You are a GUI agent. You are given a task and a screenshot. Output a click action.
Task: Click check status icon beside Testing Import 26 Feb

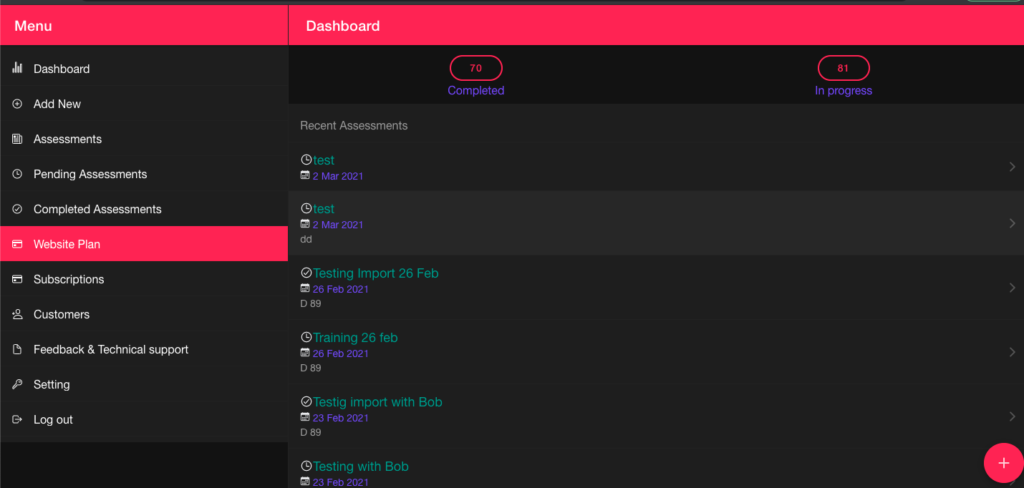306,273
